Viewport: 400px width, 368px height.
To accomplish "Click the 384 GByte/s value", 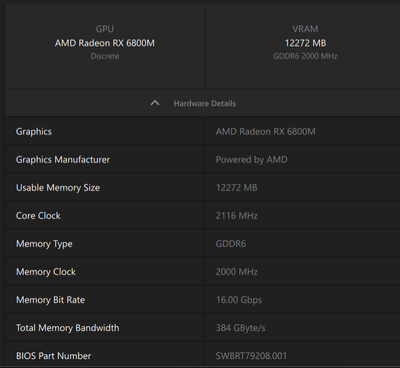I will (240, 328).
